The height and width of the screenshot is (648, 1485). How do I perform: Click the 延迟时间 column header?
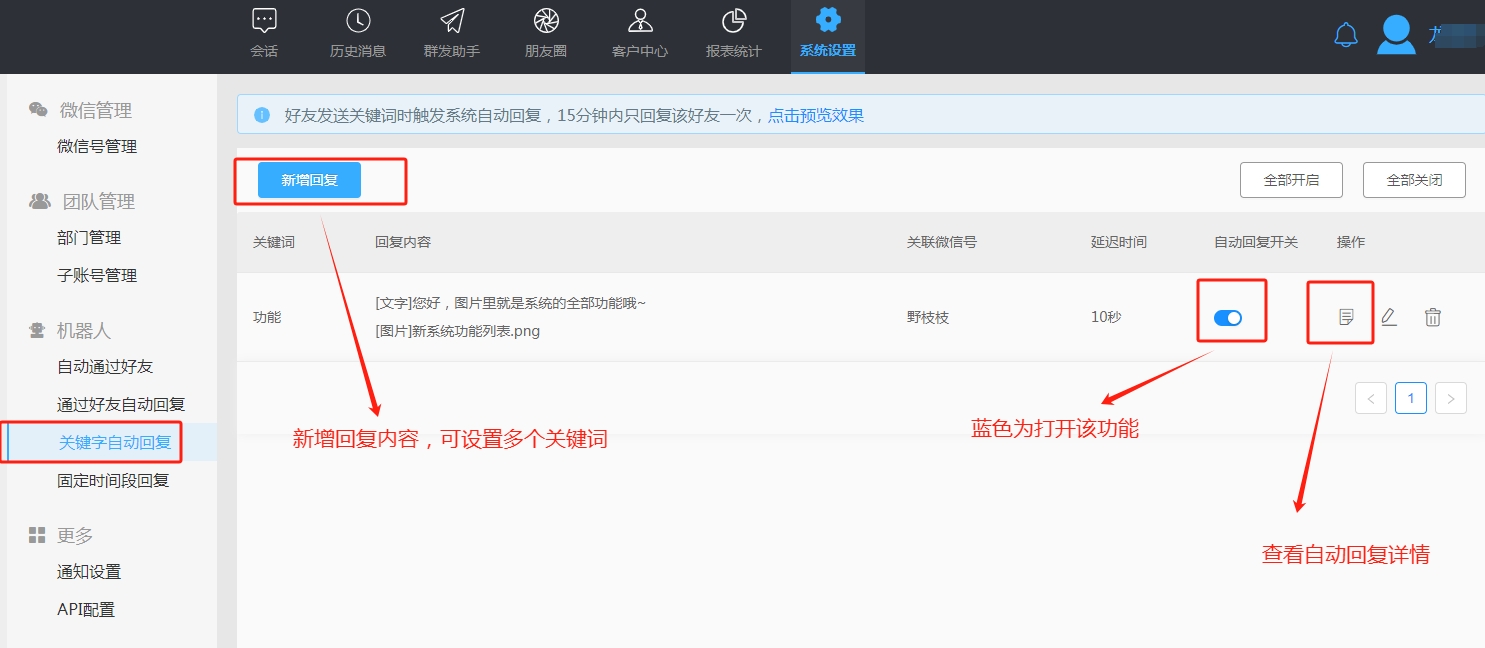coord(1119,243)
